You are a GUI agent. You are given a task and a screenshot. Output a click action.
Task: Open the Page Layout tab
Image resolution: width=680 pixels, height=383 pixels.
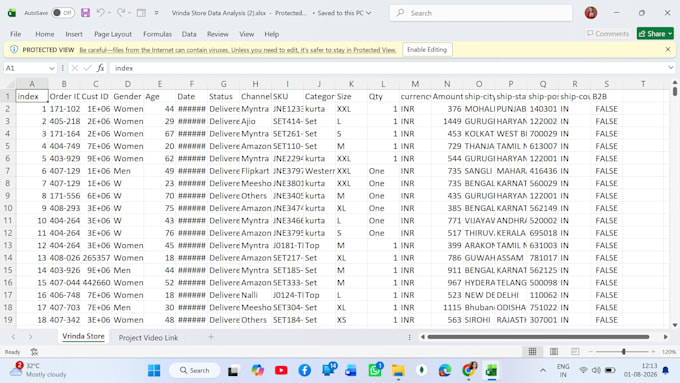point(113,34)
